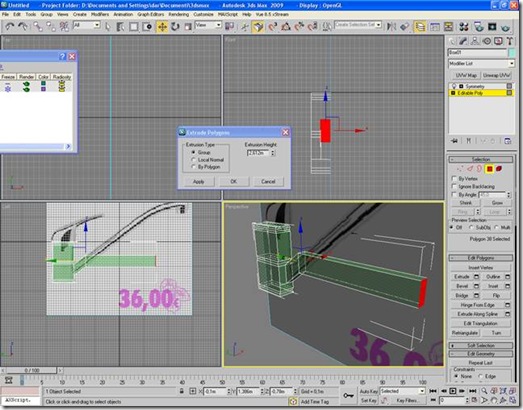Select the Move transform tool
Screen dimensions: 523x410
pos(162,26)
